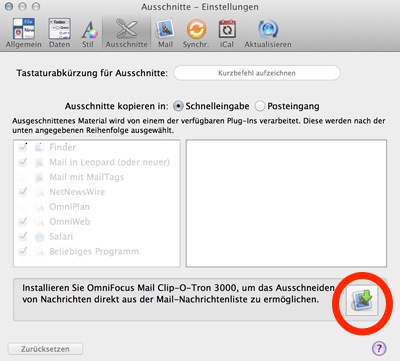Open help with the question mark button

point(379,348)
